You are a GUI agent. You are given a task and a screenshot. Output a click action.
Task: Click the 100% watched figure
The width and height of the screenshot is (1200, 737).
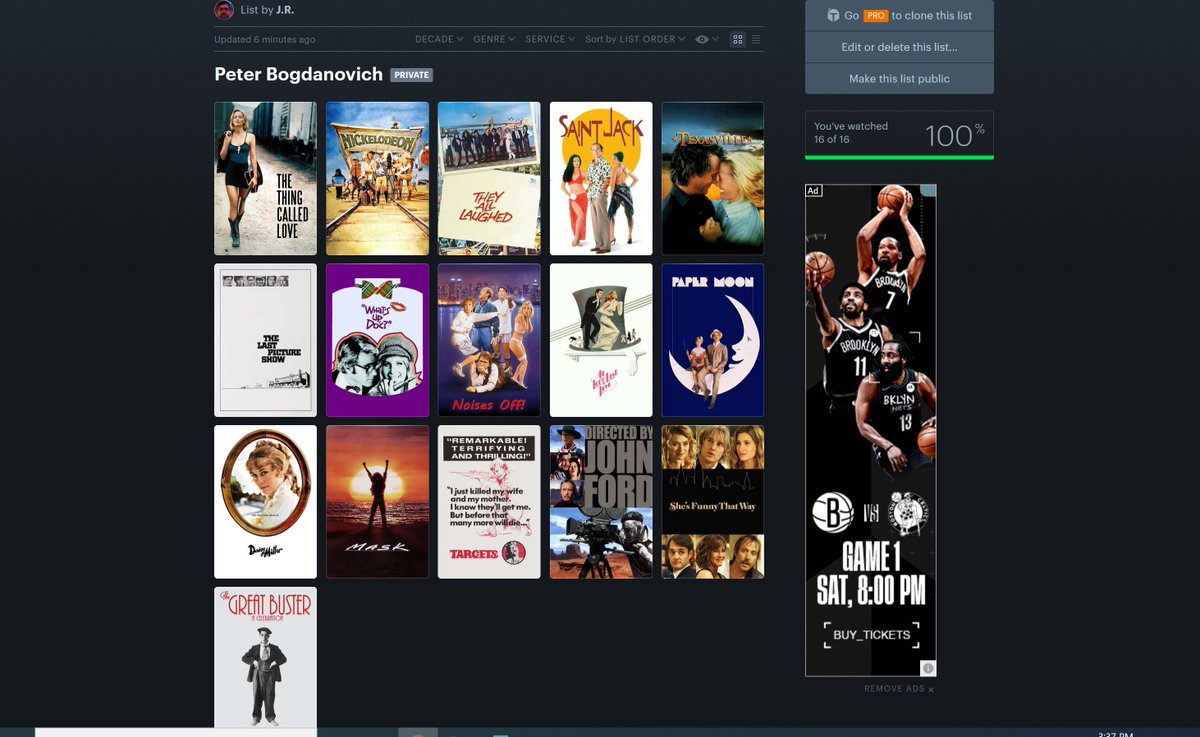click(954, 134)
